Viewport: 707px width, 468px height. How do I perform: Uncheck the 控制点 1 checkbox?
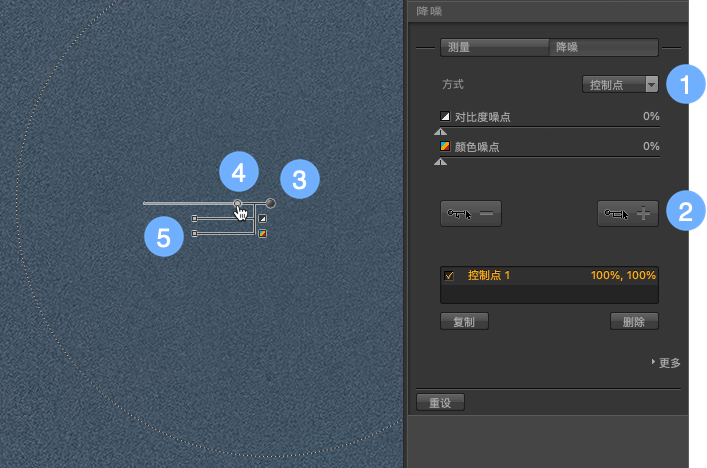click(x=449, y=275)
